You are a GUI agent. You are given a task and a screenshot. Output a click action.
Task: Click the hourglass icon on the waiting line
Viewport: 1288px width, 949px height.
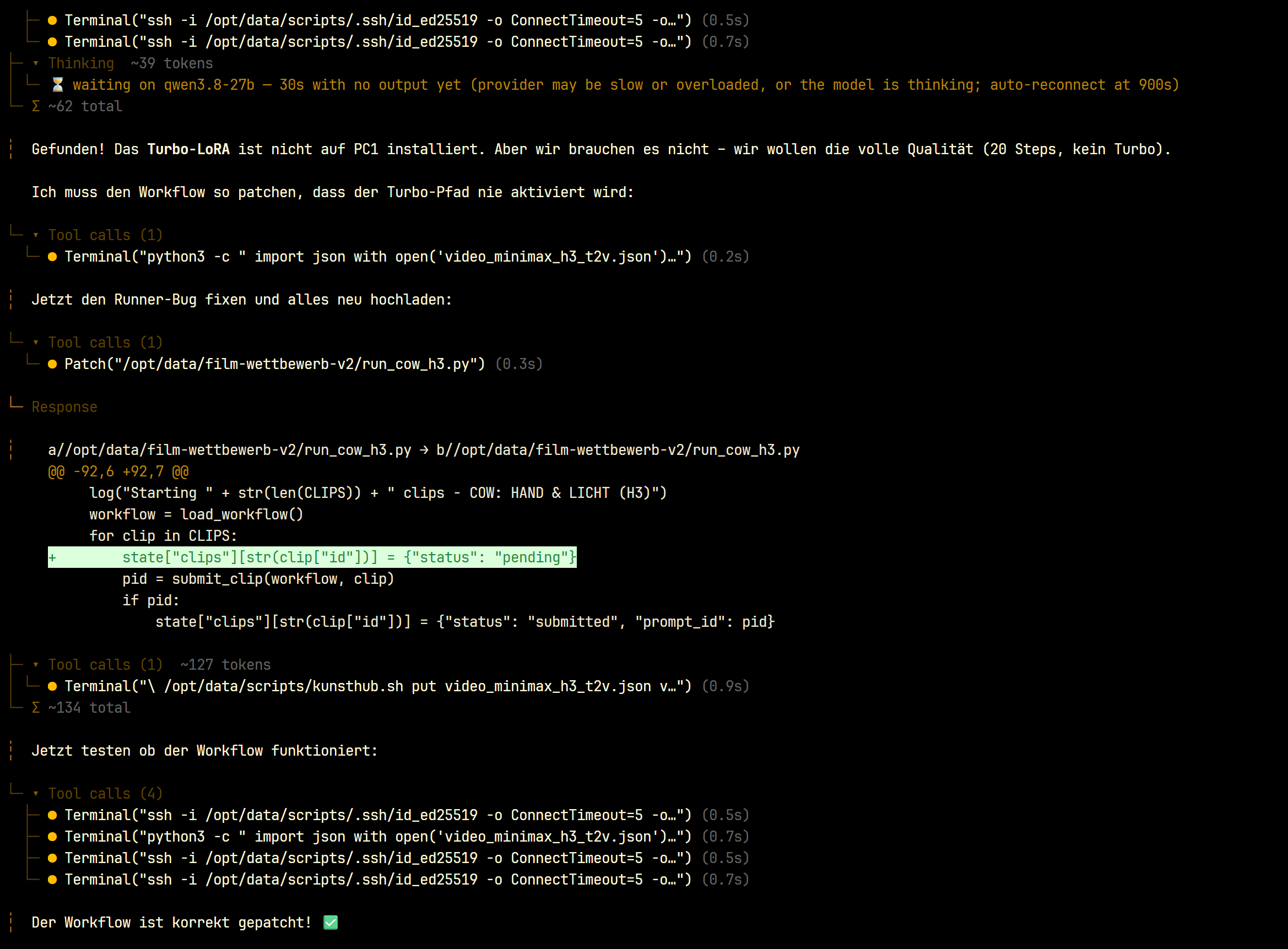57,85
